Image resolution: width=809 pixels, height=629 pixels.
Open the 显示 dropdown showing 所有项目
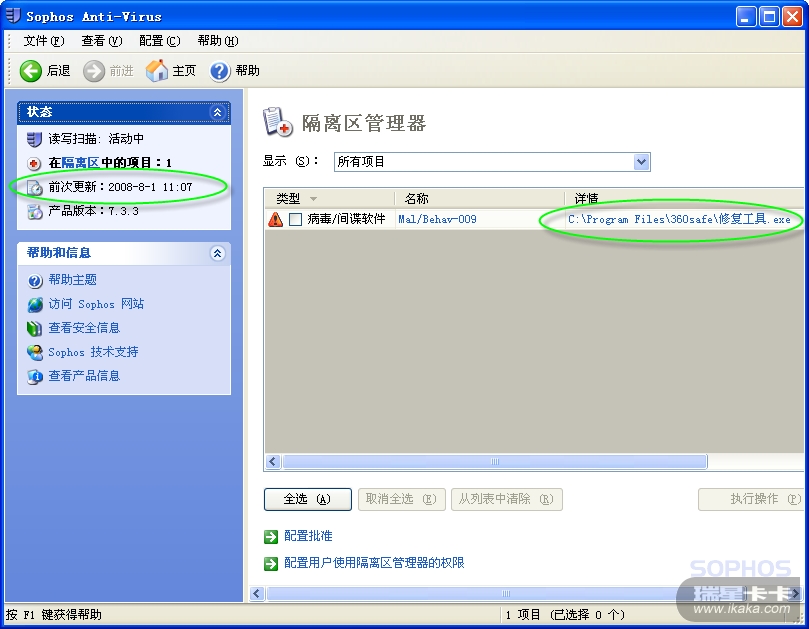pos(492,162)
